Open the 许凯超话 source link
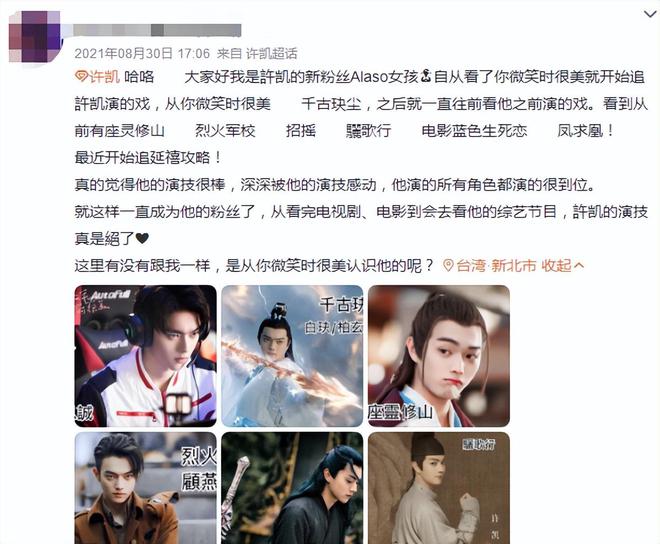Image resolution: width=660 pixels, height=544 pixels. coord(271,53)
